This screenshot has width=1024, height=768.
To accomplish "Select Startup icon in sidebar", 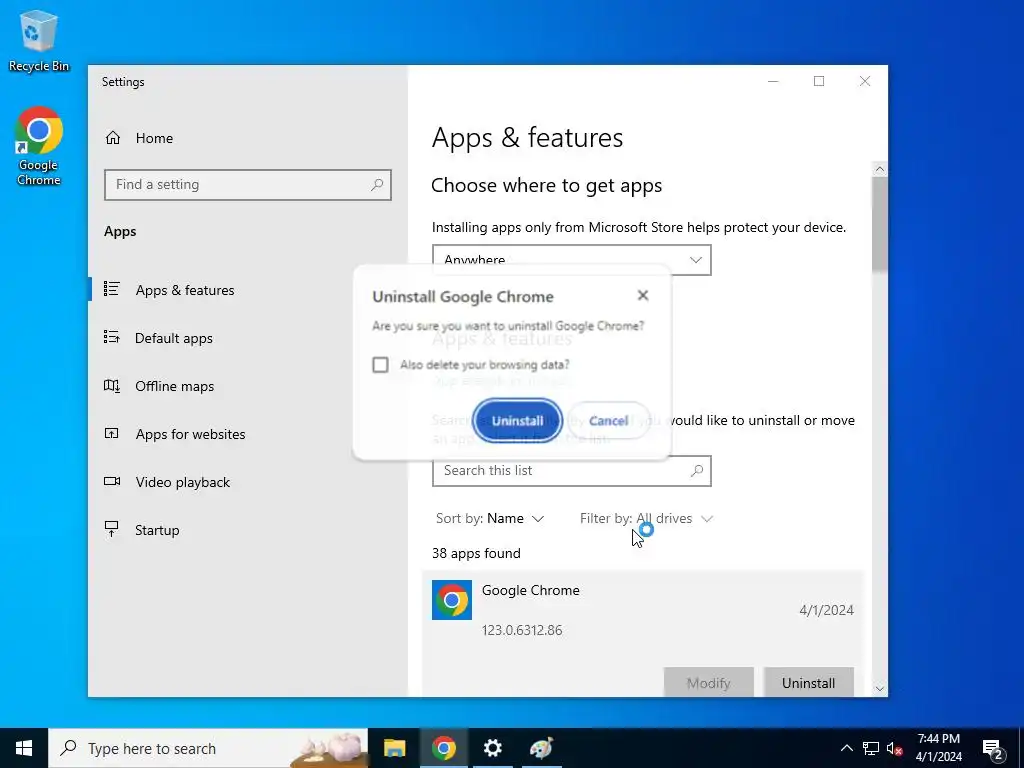I will click(112, 530).
